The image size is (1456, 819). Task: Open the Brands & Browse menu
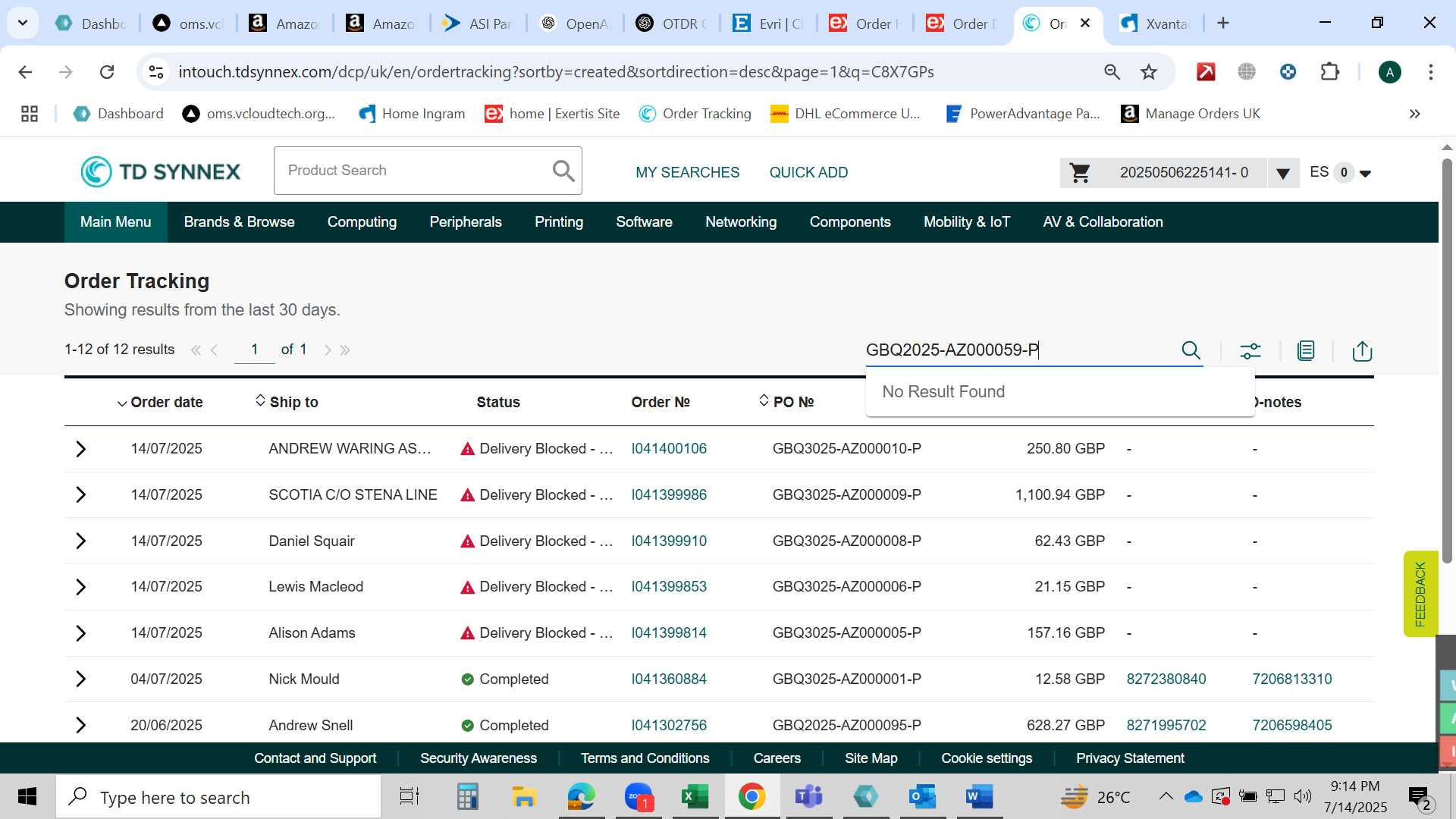click(239, 222)
